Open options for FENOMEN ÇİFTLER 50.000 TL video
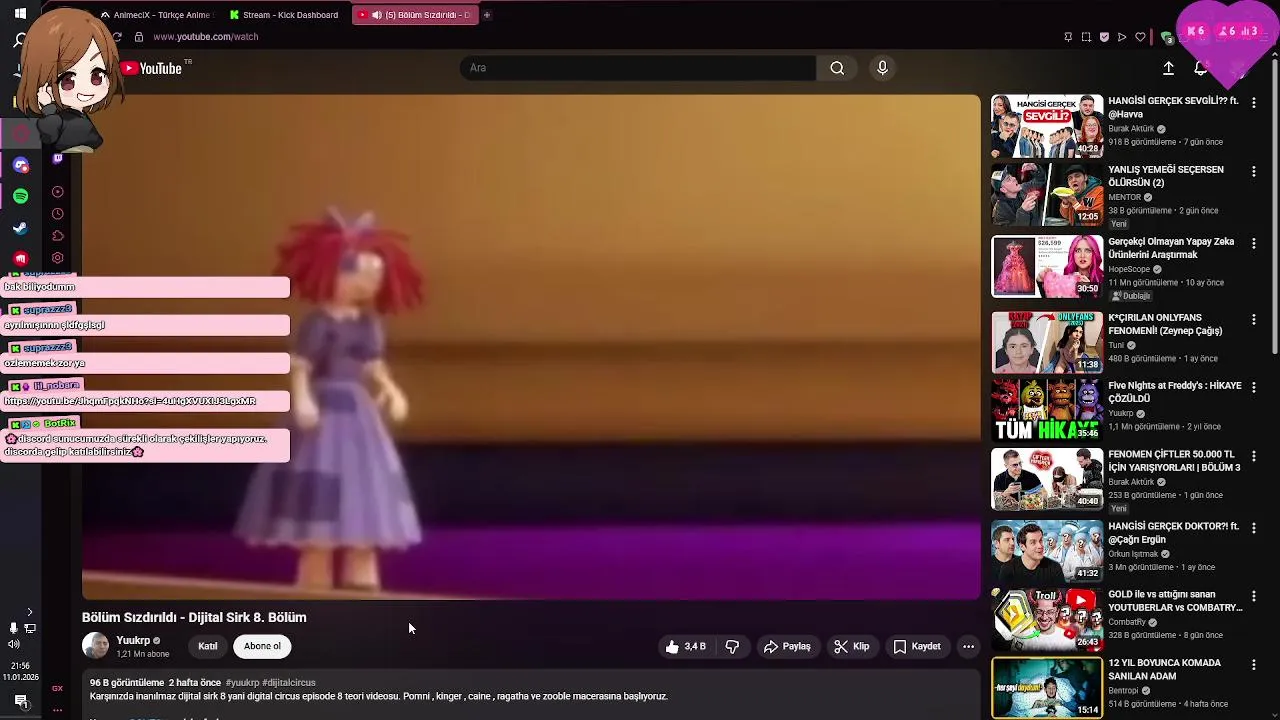 (1253, 456)
